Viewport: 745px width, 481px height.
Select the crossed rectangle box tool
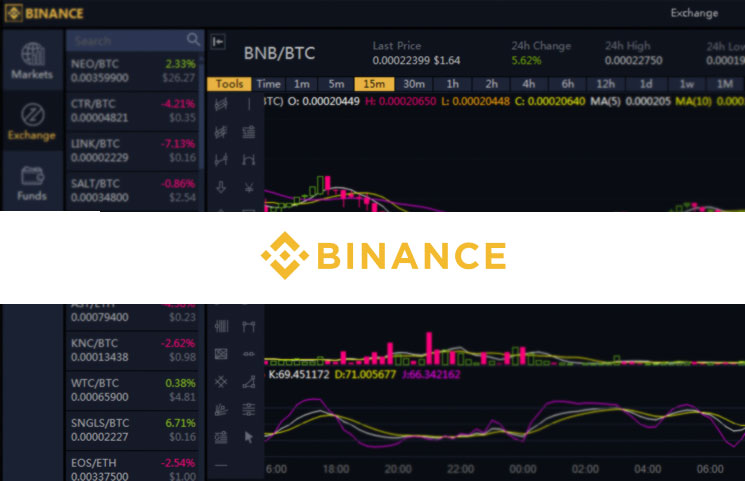[x=221, y=354]
